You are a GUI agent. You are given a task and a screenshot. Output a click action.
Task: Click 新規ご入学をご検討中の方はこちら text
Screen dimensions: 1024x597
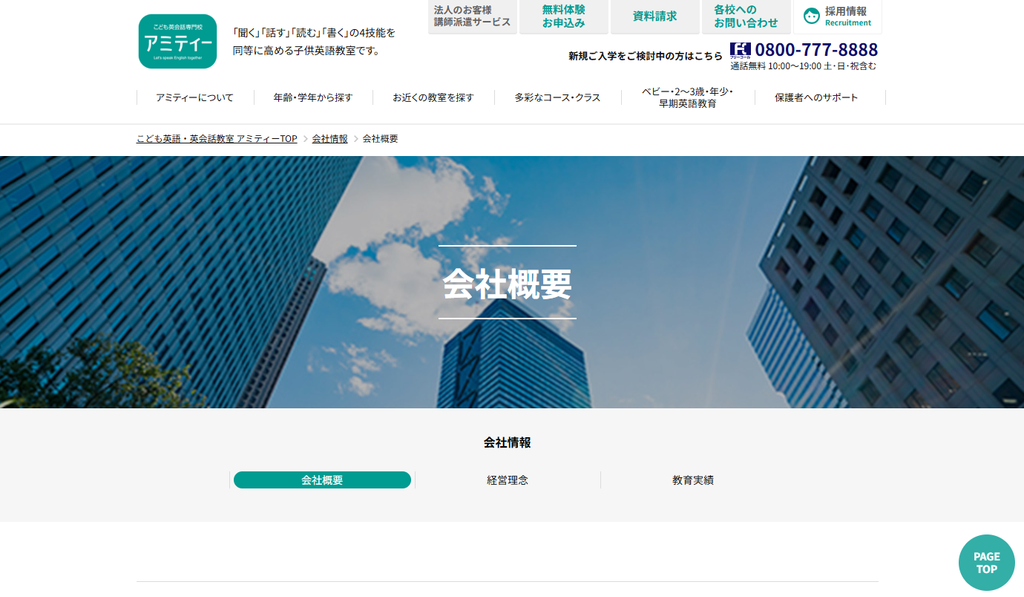645,56
